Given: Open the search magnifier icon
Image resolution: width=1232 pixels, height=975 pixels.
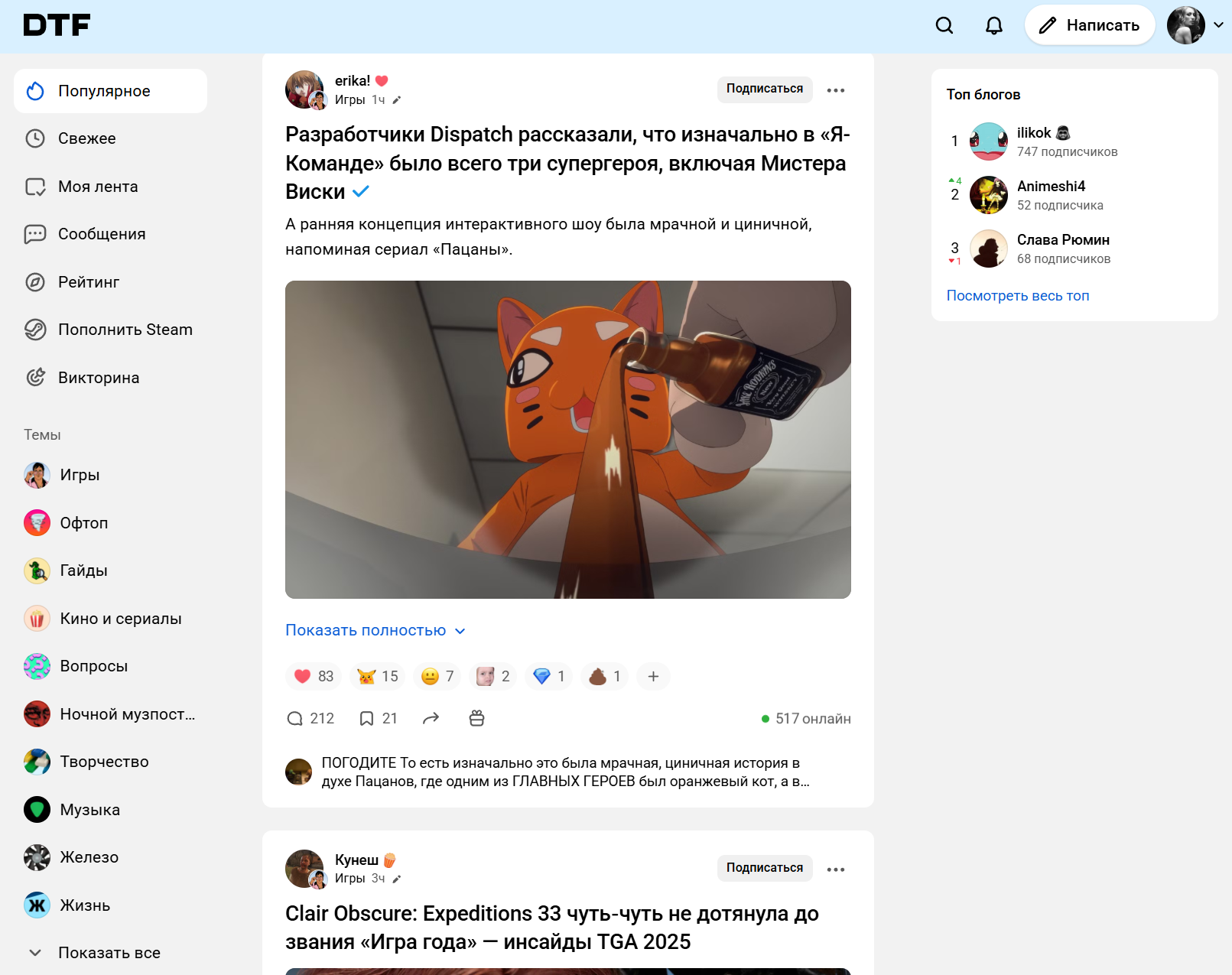Looking at the screenshot, I should (x=944, y=25).
